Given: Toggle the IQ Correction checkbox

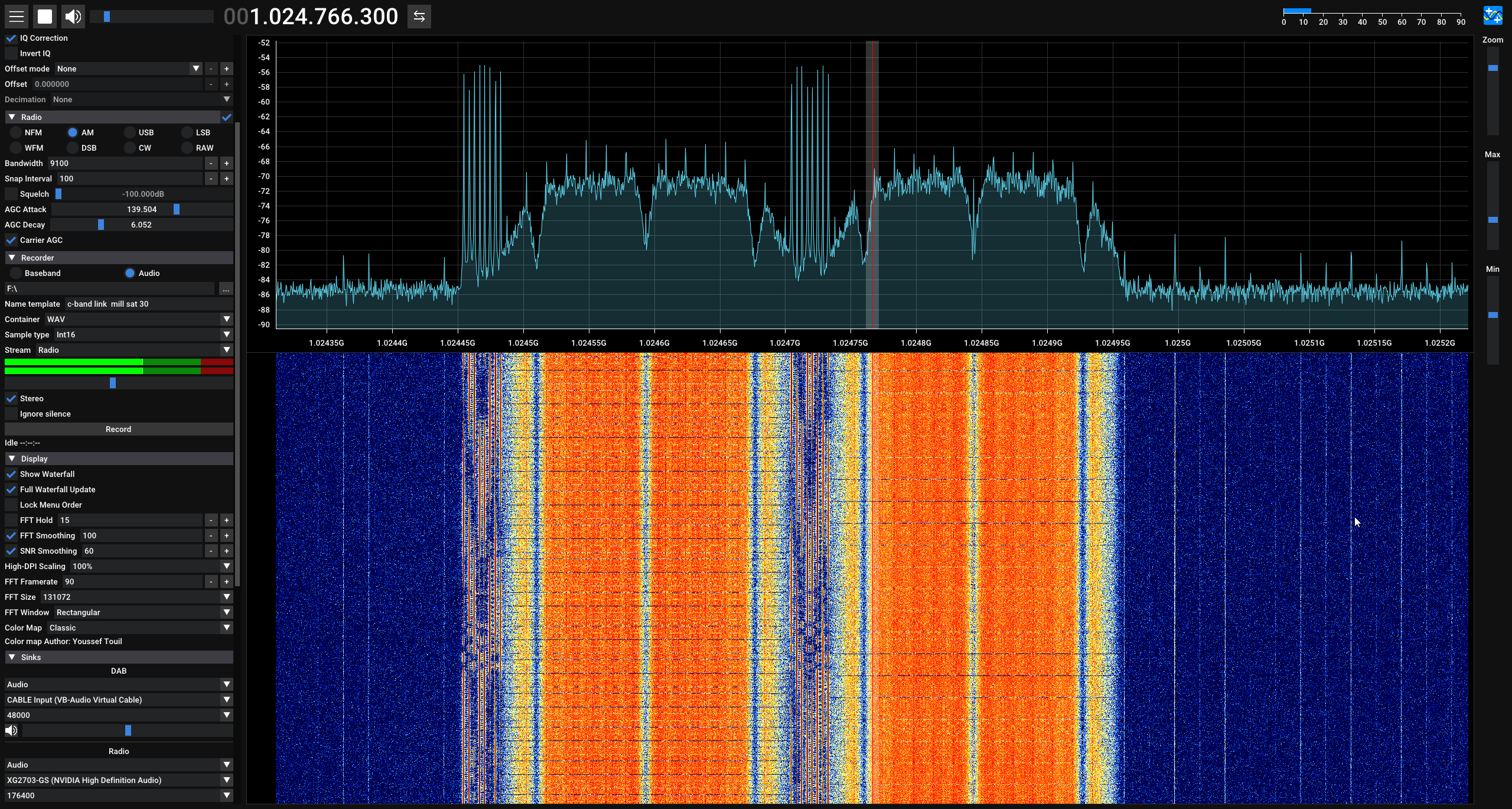Looking at the screenshot, I should [x=11, y=38].
